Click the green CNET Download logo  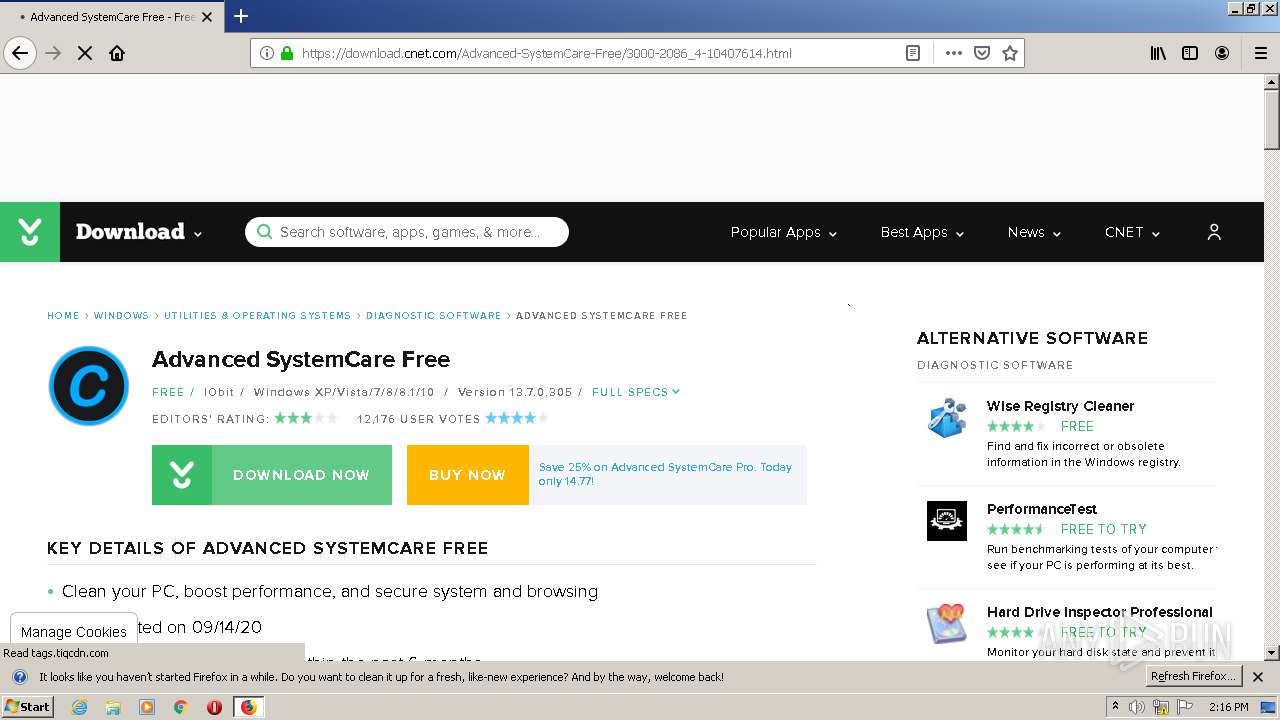(x=30, y=232)
